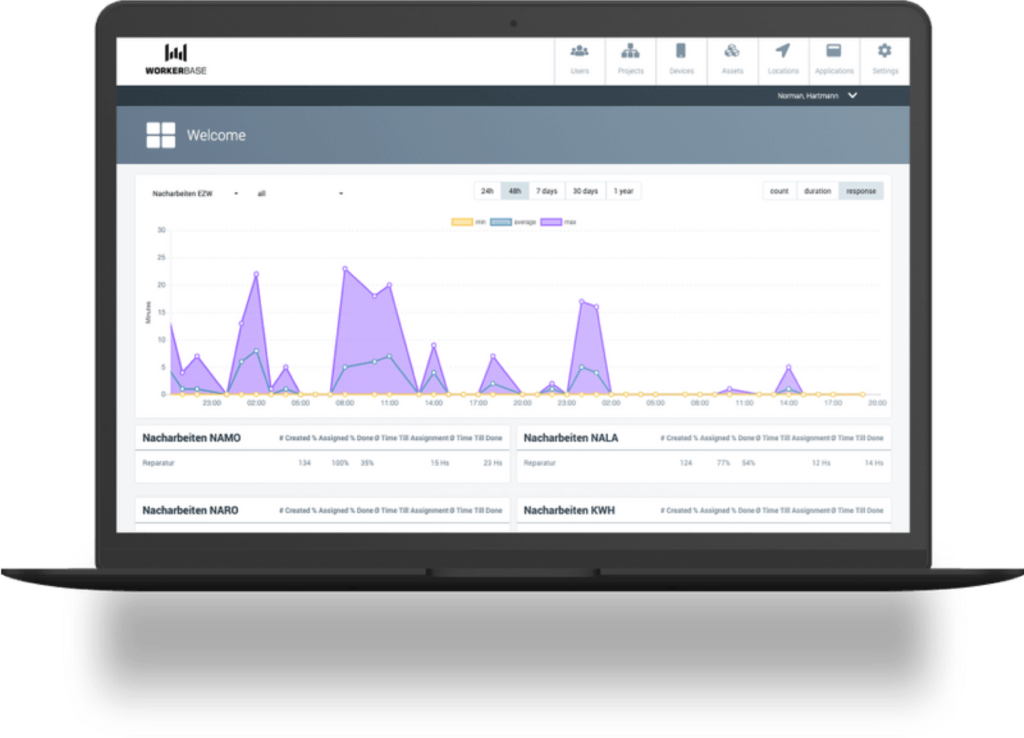Switch chart to duration metric

(817, 191)
